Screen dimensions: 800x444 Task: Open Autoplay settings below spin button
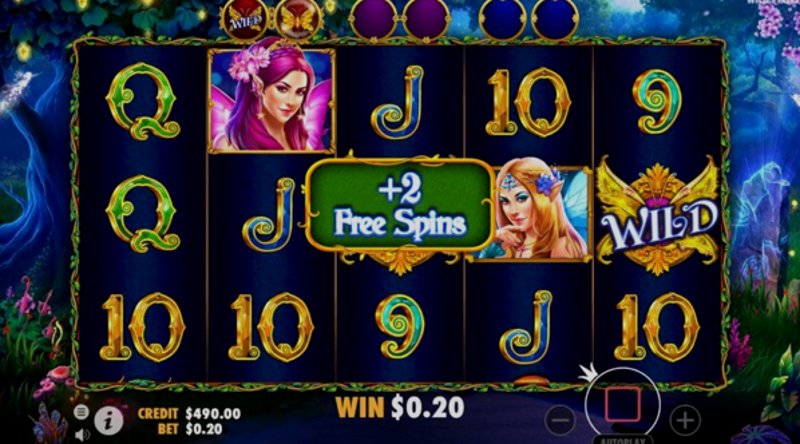coord(622,440)
